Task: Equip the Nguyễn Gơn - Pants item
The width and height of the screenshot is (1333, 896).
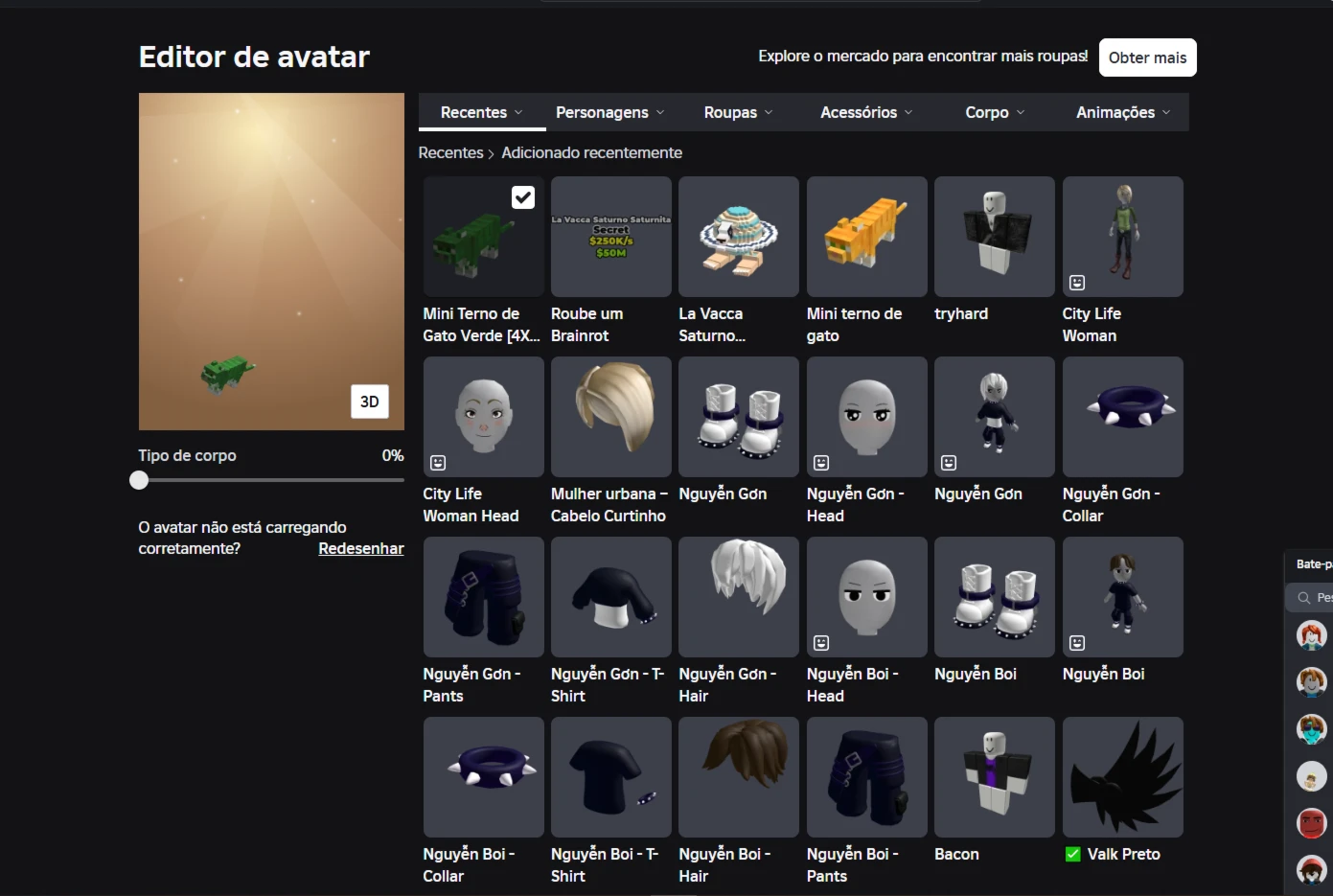Action: pos(484,597)
